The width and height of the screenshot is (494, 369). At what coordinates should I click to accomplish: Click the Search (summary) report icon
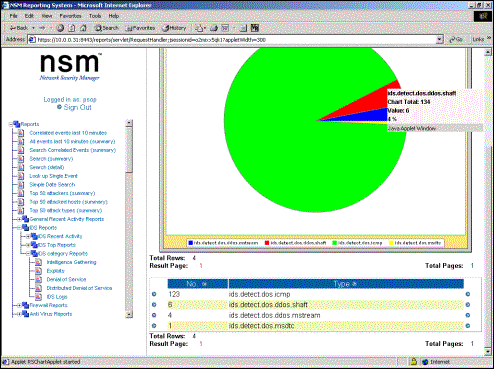coord(21,159)
